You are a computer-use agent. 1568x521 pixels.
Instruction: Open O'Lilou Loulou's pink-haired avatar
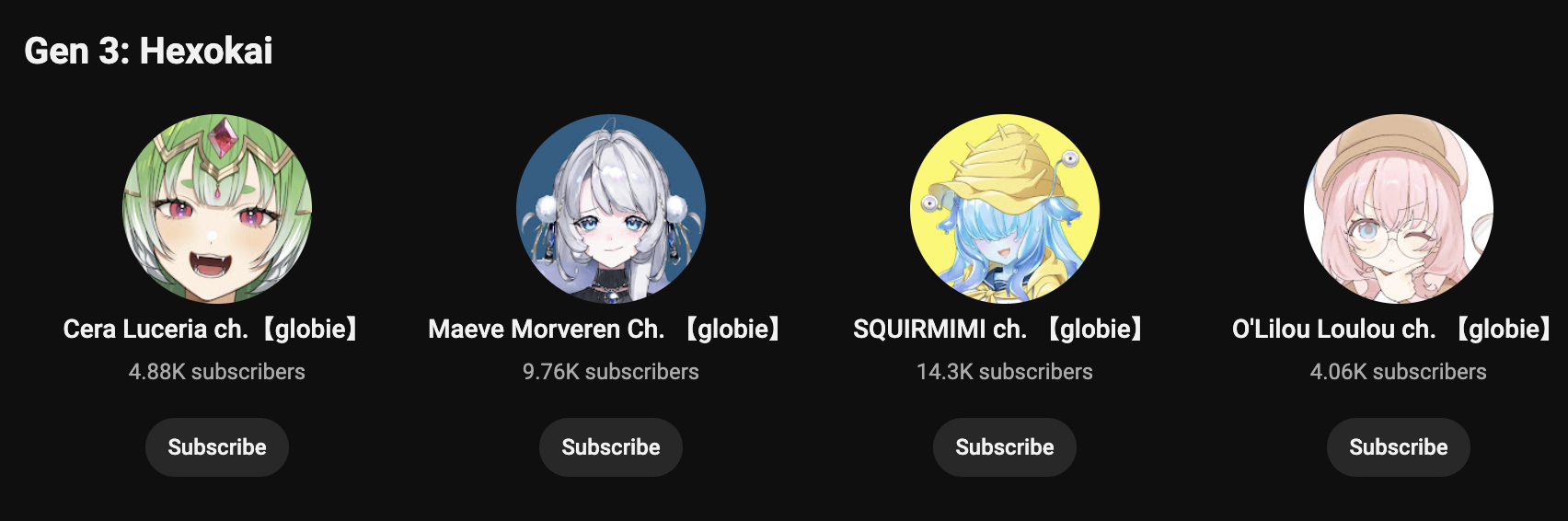[1399, 209]
